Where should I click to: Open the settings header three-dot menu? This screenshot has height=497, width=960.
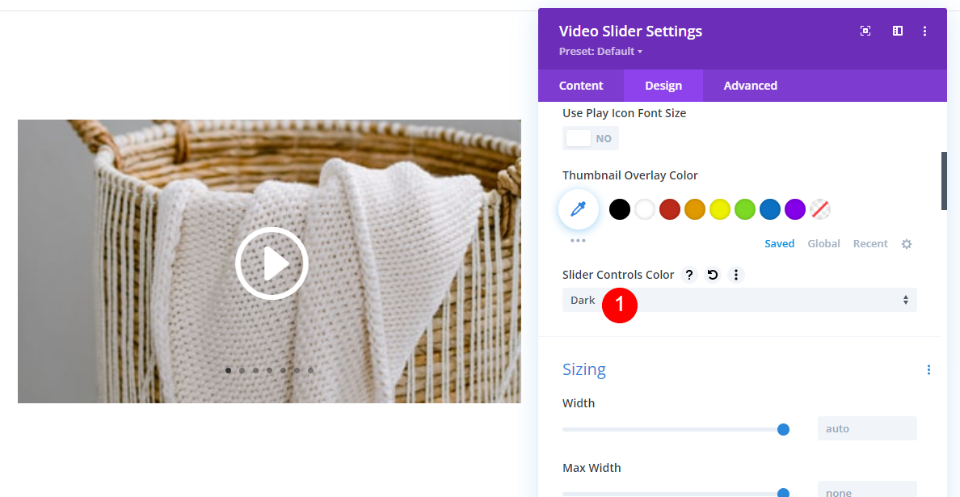click(925, 31)
